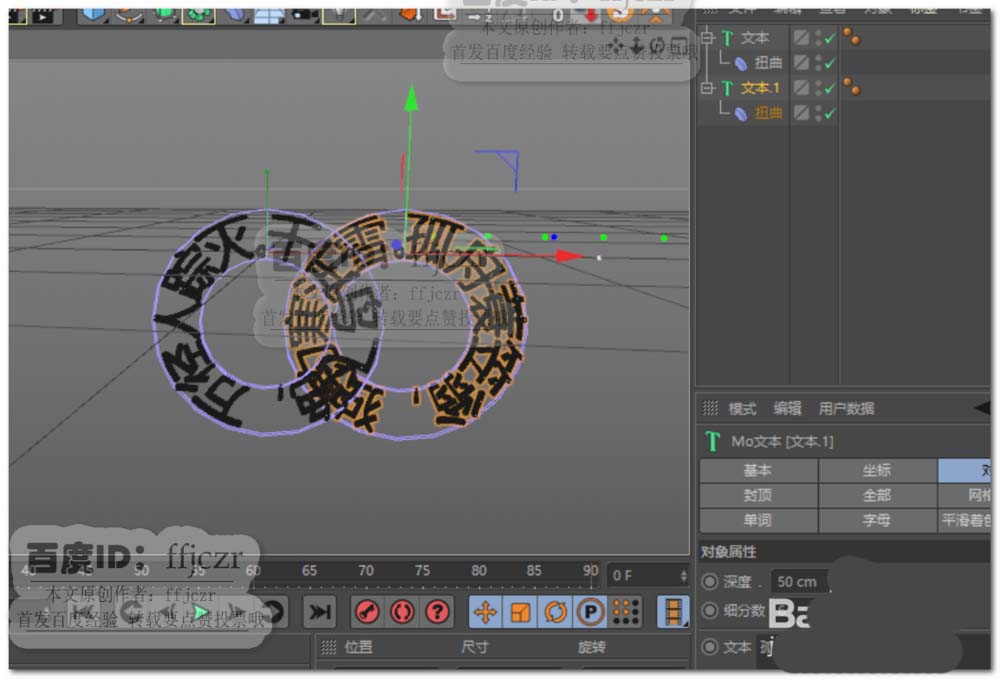Click the record active objects key icon
This screenshot has height=679, width=1000.
click(368, 611)
